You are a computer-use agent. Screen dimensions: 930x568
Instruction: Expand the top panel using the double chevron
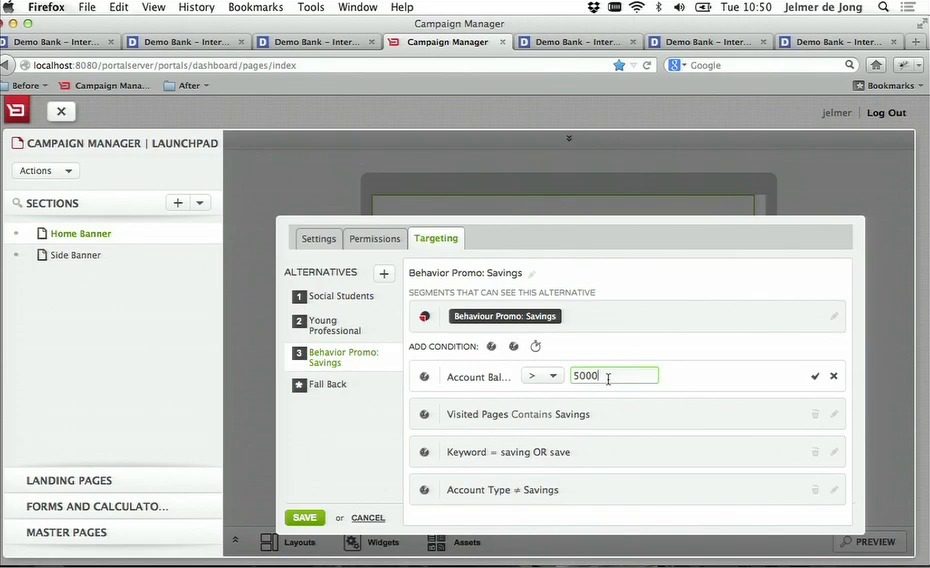click(569, 138)
